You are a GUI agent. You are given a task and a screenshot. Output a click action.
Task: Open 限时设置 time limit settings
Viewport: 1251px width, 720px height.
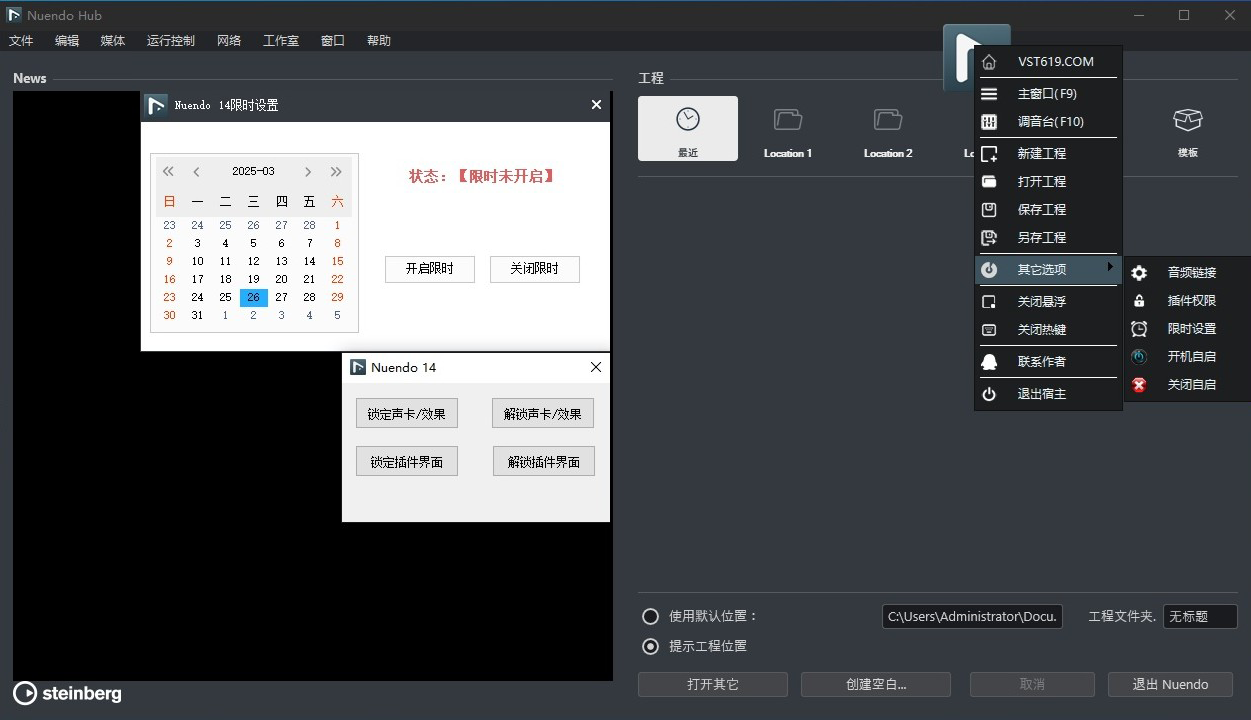coord(1189,328)
